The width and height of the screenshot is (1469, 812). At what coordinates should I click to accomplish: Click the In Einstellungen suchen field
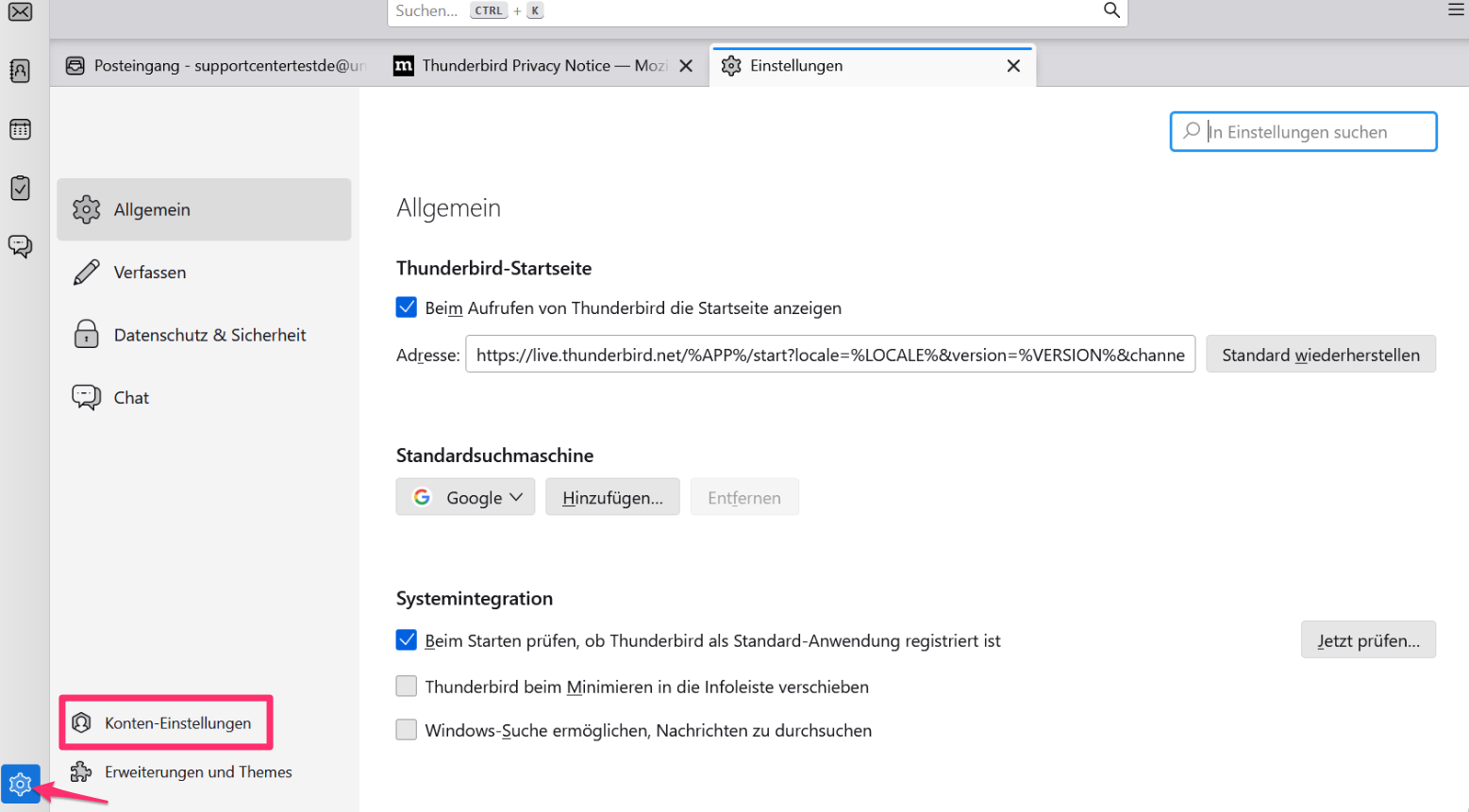pyautogui.click(x=1311, y=132)
